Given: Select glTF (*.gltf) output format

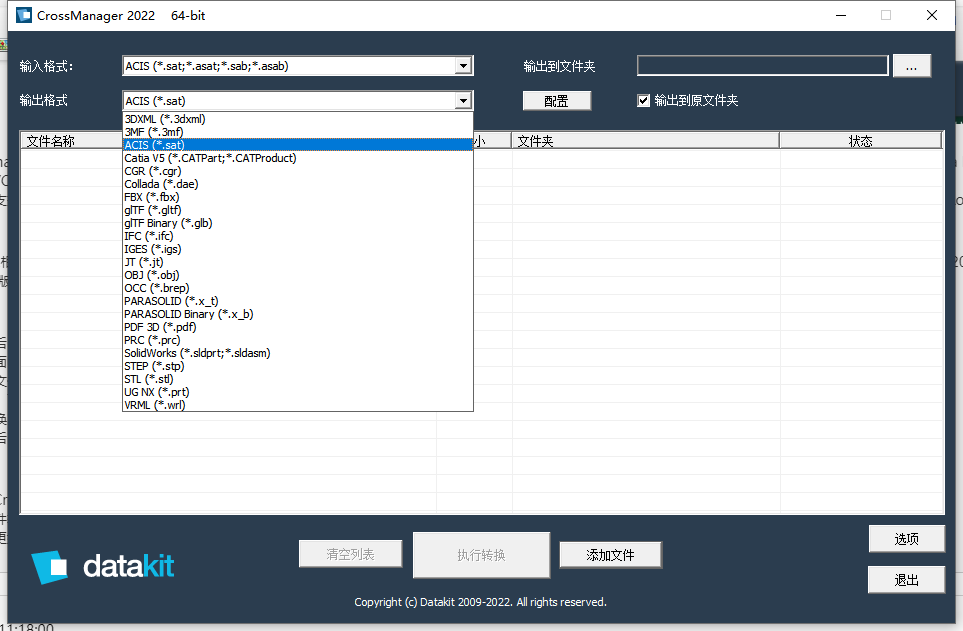Looking at the screenshot, I should tap(298, 210).
